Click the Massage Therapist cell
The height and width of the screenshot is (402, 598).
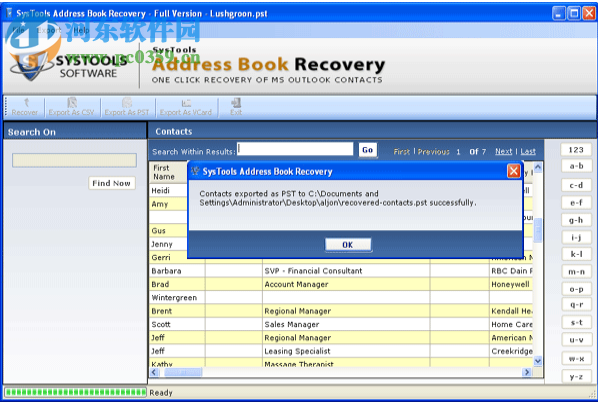pos(346,363)
